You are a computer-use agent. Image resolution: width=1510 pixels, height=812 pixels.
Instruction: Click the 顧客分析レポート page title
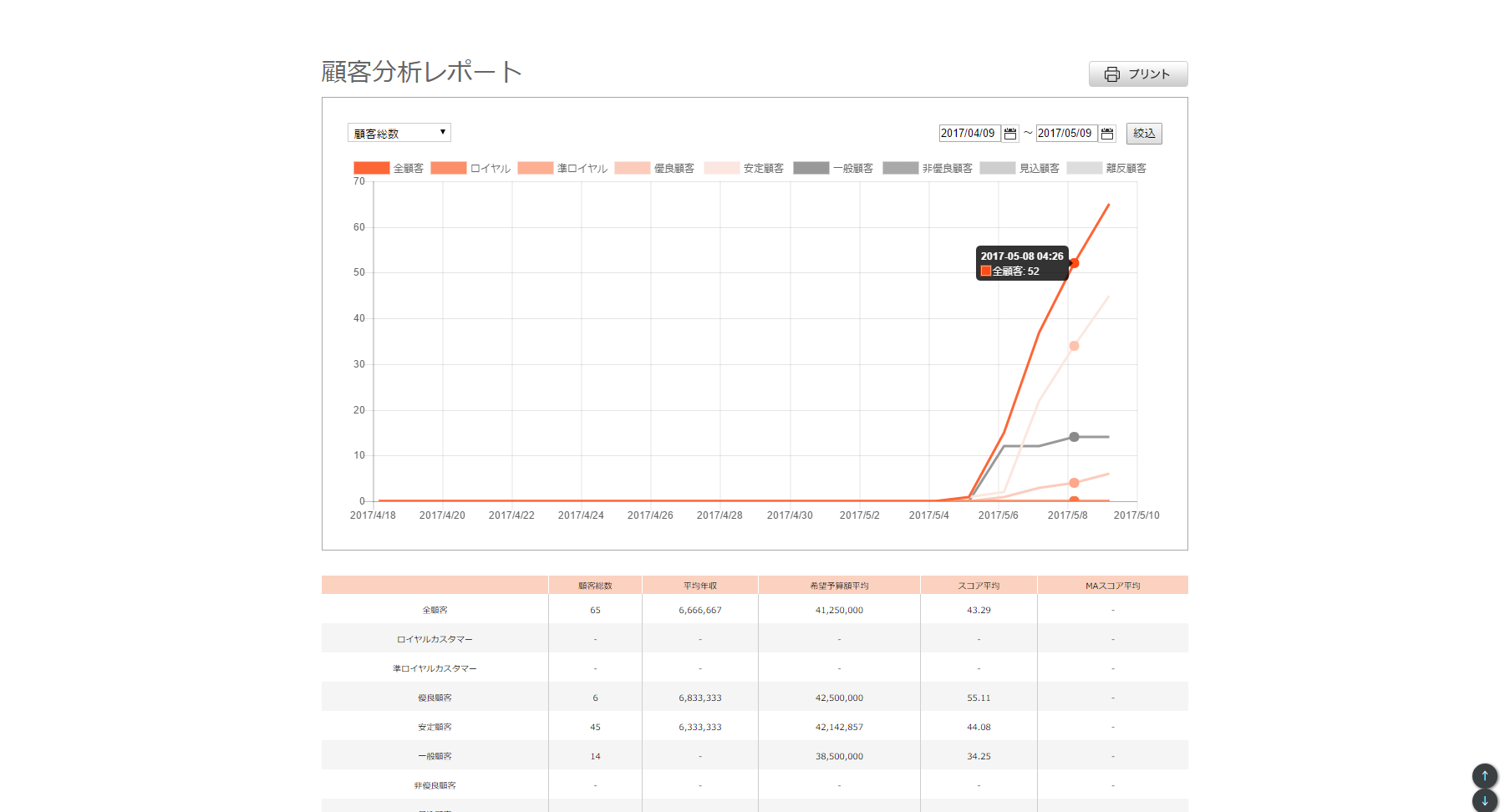tap(422, 72)
